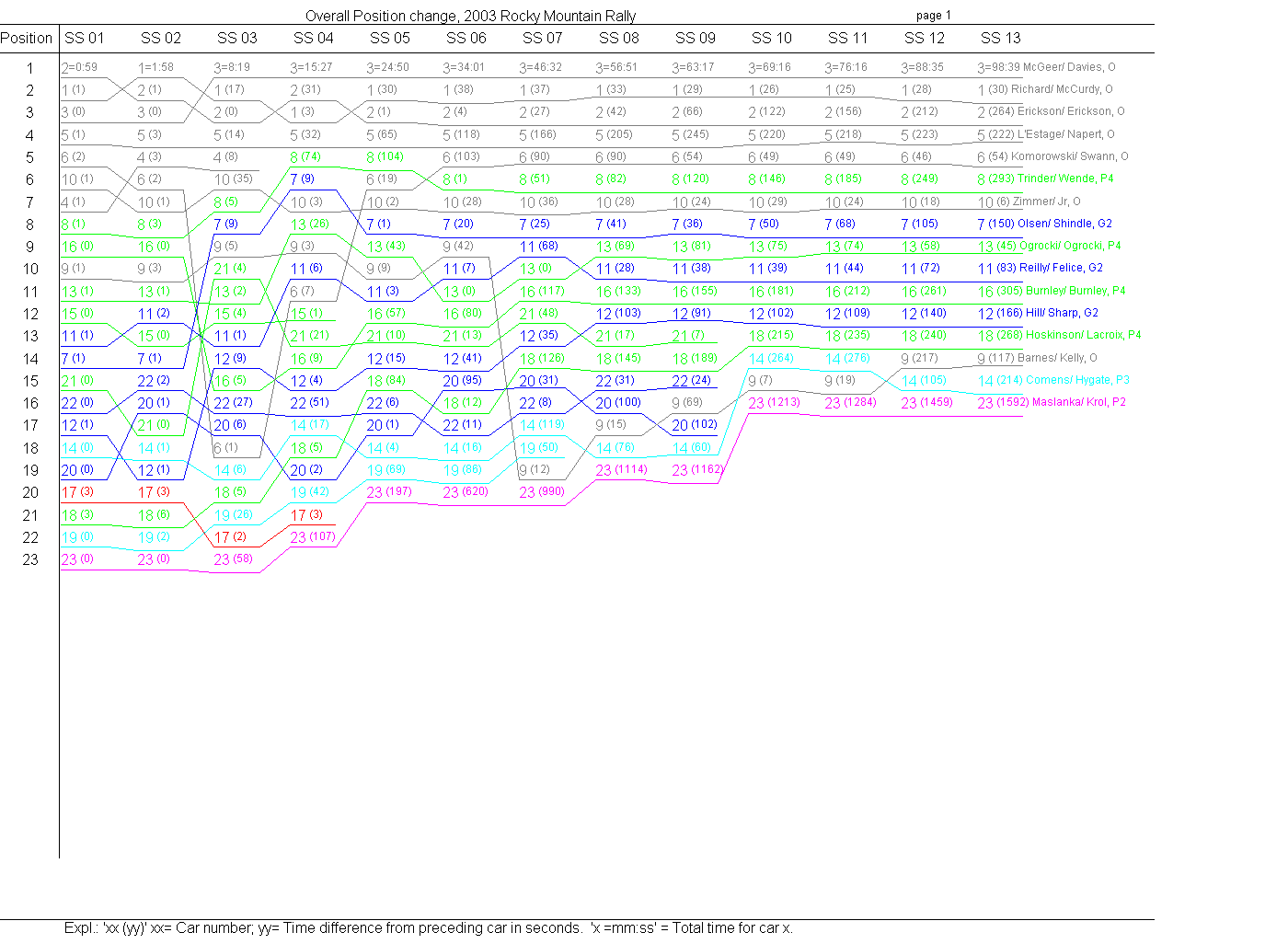The height and width of the screenshot is (944, 1288).
Task: Click the SS 01 column header
Action: (x=84, y=38)
